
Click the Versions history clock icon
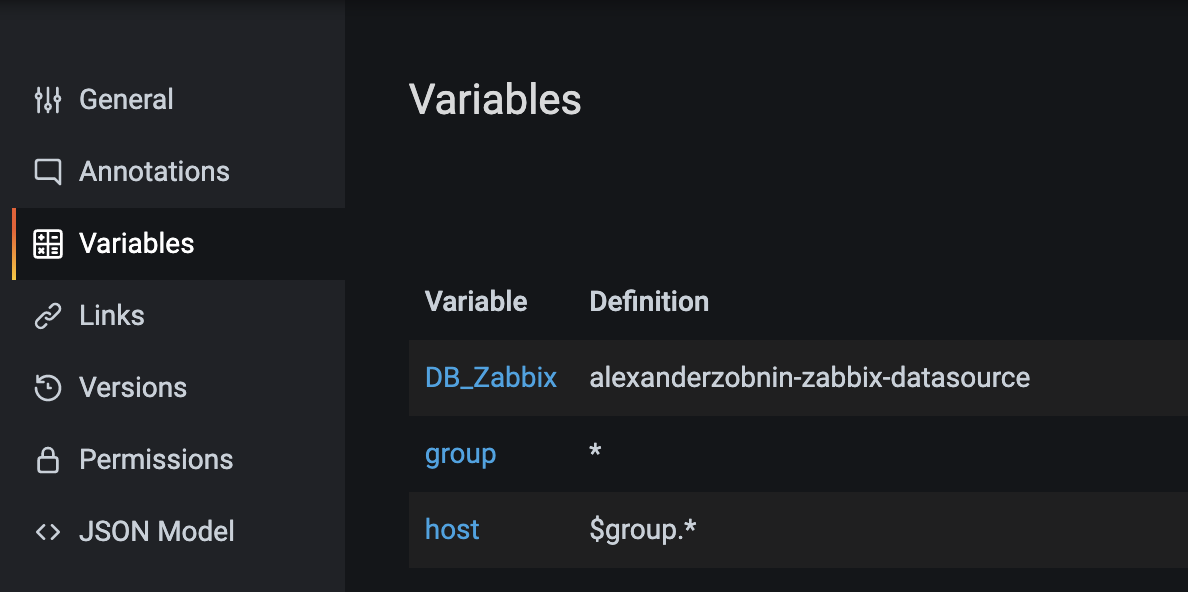[x=48, y=388]
